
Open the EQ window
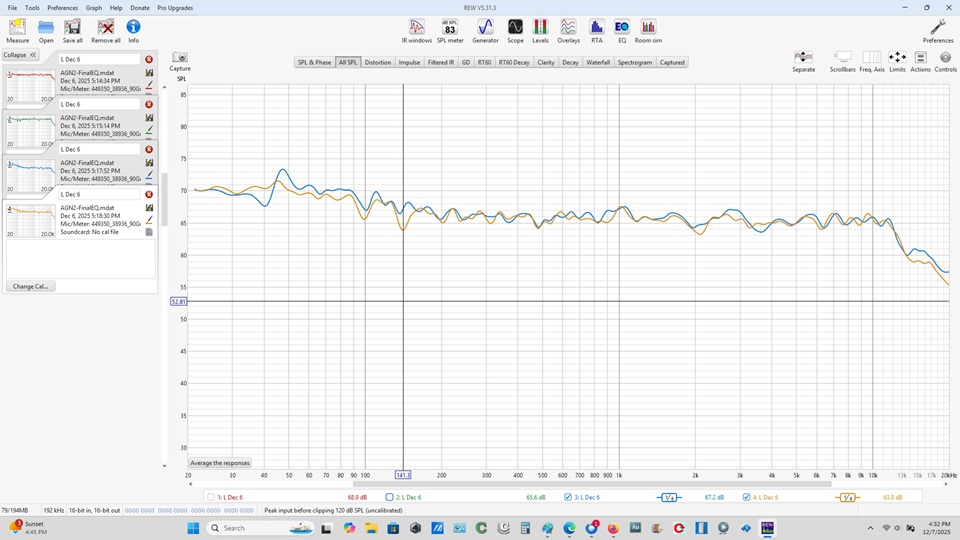[x=621, y=29]
